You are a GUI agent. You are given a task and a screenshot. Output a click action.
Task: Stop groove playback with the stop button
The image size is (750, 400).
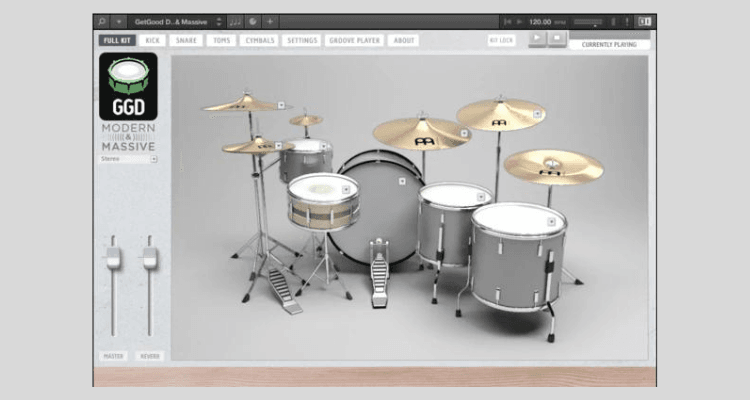point(557,38)
